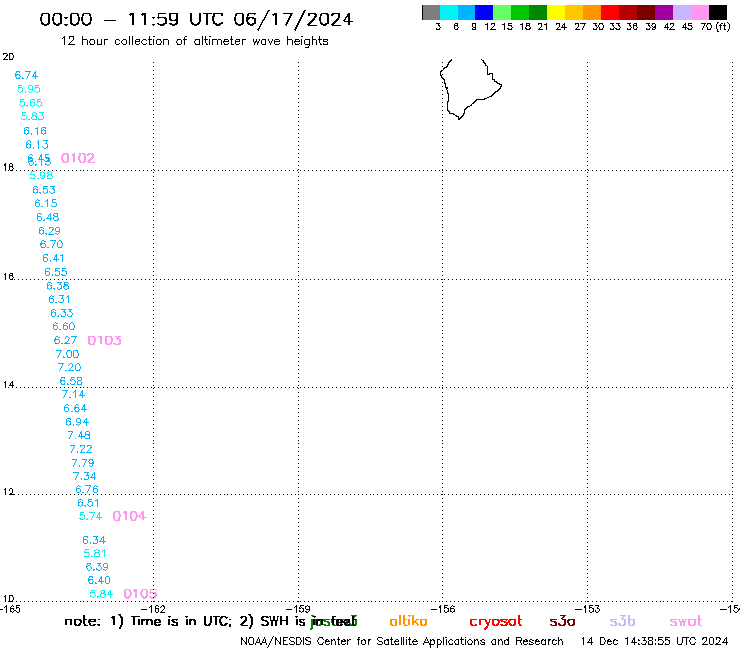
Task: Click the longitude axis label '-153'
Action: pos(589,609)
